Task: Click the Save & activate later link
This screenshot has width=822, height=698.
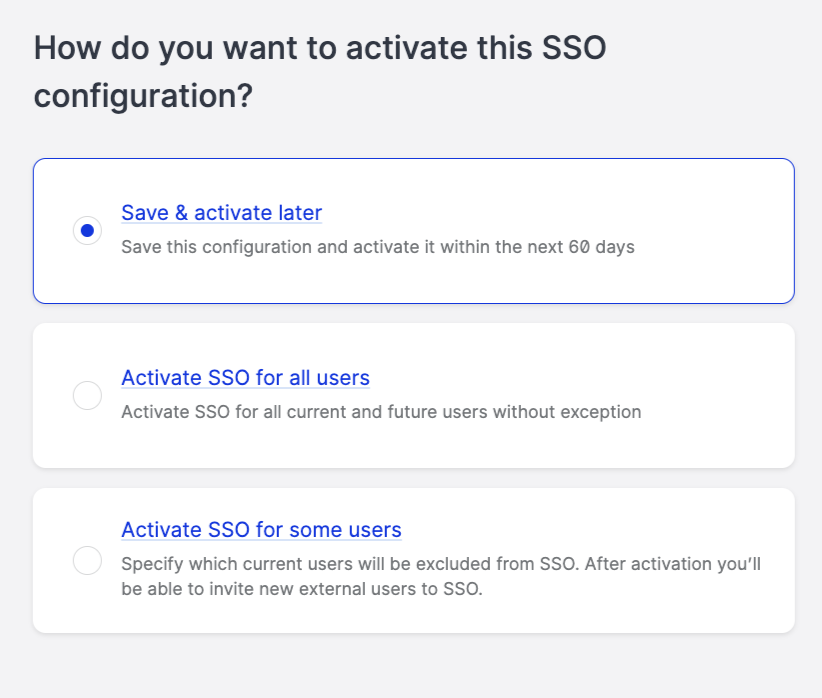Action: (221, 213)
